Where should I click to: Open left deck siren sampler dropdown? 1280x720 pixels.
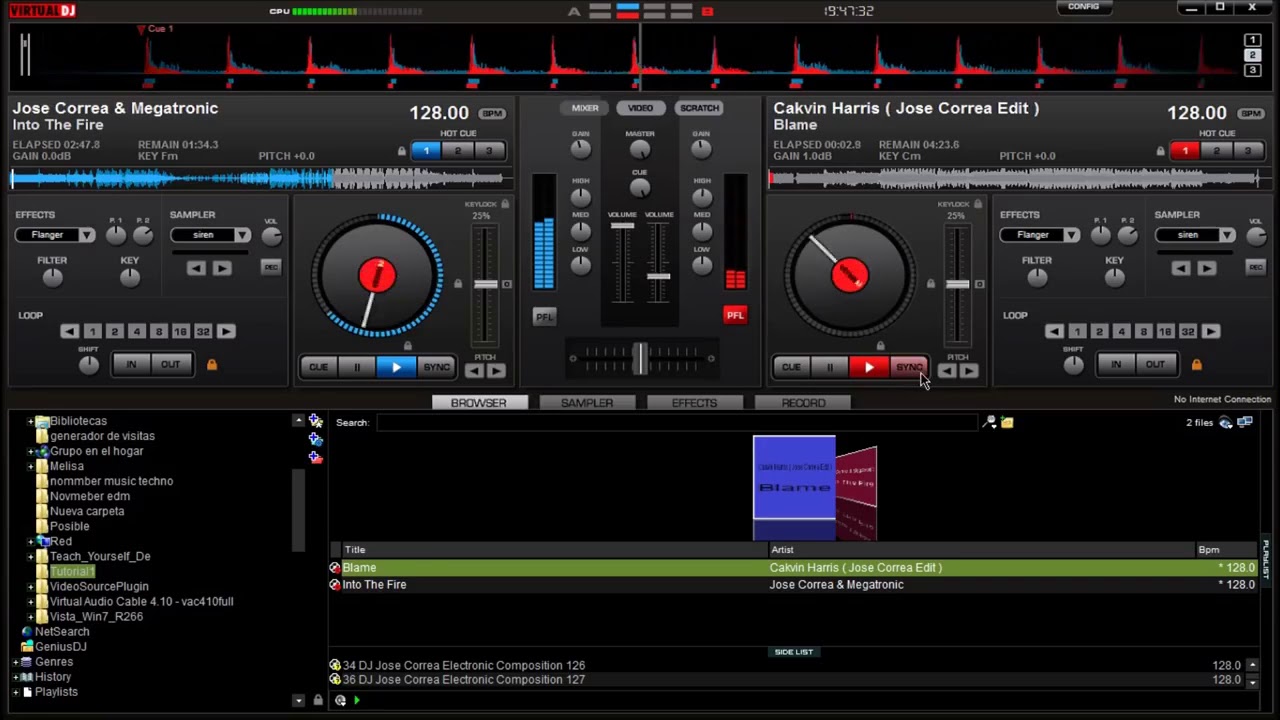[242, 235]
